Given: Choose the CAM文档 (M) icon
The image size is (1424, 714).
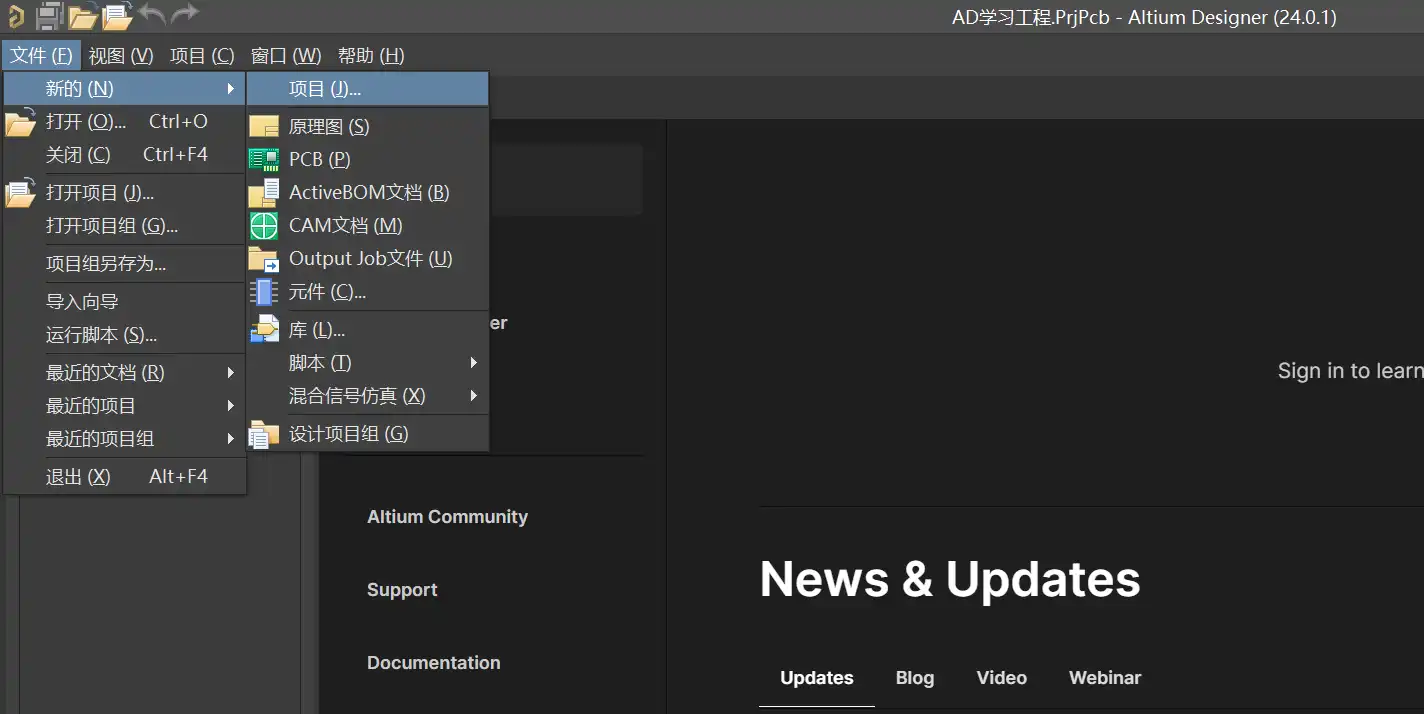Looking at the screenshot, I should [x=263, y=226].
